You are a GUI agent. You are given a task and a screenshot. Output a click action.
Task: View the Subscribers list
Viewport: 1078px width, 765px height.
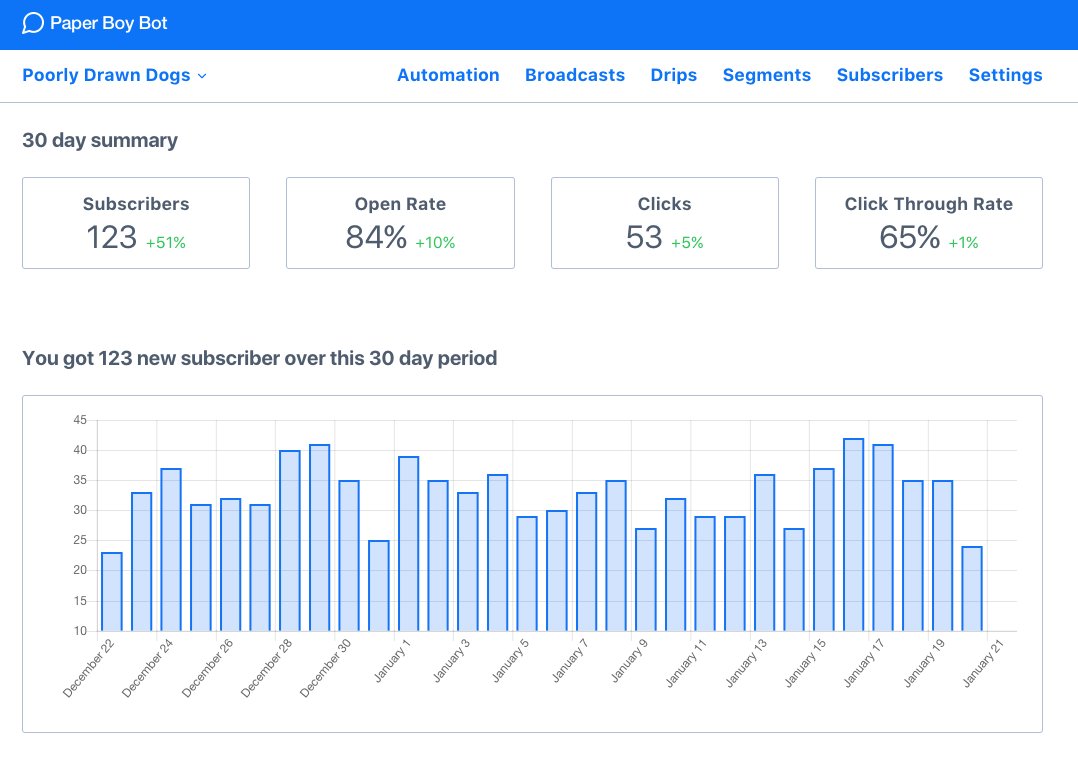coord(890,75)
